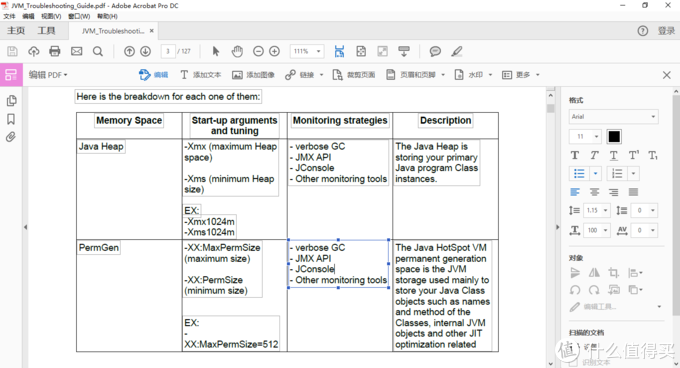
Task: Open read mode toolbar icon
Action: coord(404,52)
